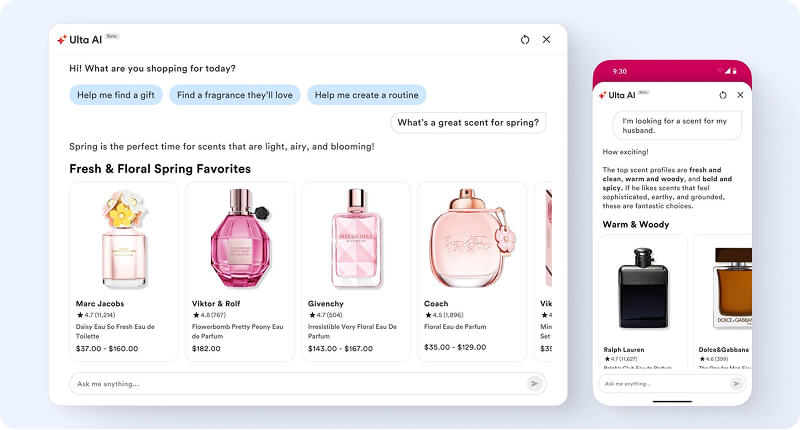The width and height of the screenshot is (800, 430).
Task: Click the 'Viktor & Rolf' brand name
Action: tap(216, 303)
